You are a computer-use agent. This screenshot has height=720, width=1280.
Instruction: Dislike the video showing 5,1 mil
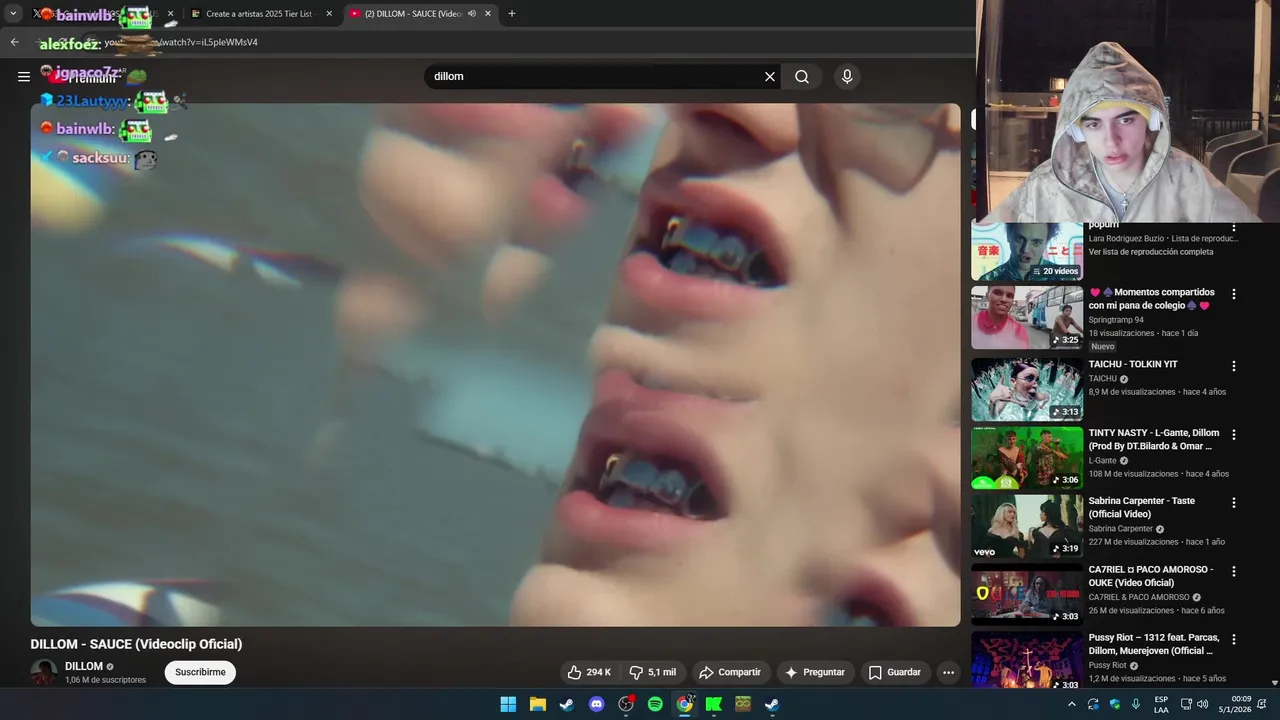(x=652, y=672)
